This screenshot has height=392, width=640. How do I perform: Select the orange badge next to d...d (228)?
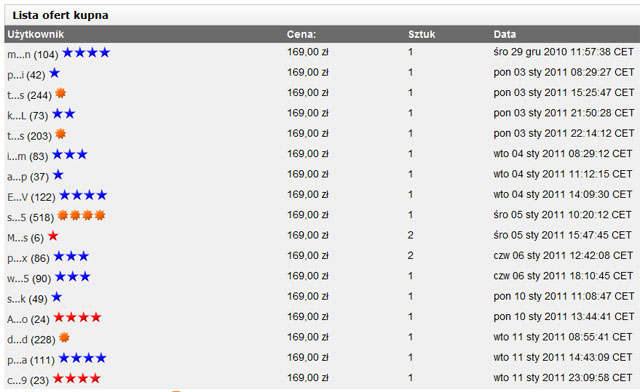point(64,338)
